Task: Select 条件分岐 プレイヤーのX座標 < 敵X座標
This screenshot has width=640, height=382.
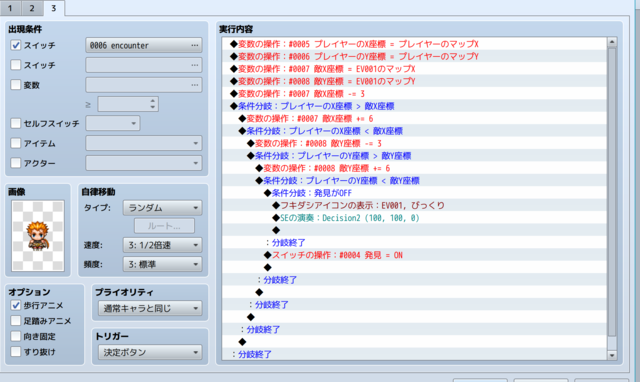Action: pos(415,131)
